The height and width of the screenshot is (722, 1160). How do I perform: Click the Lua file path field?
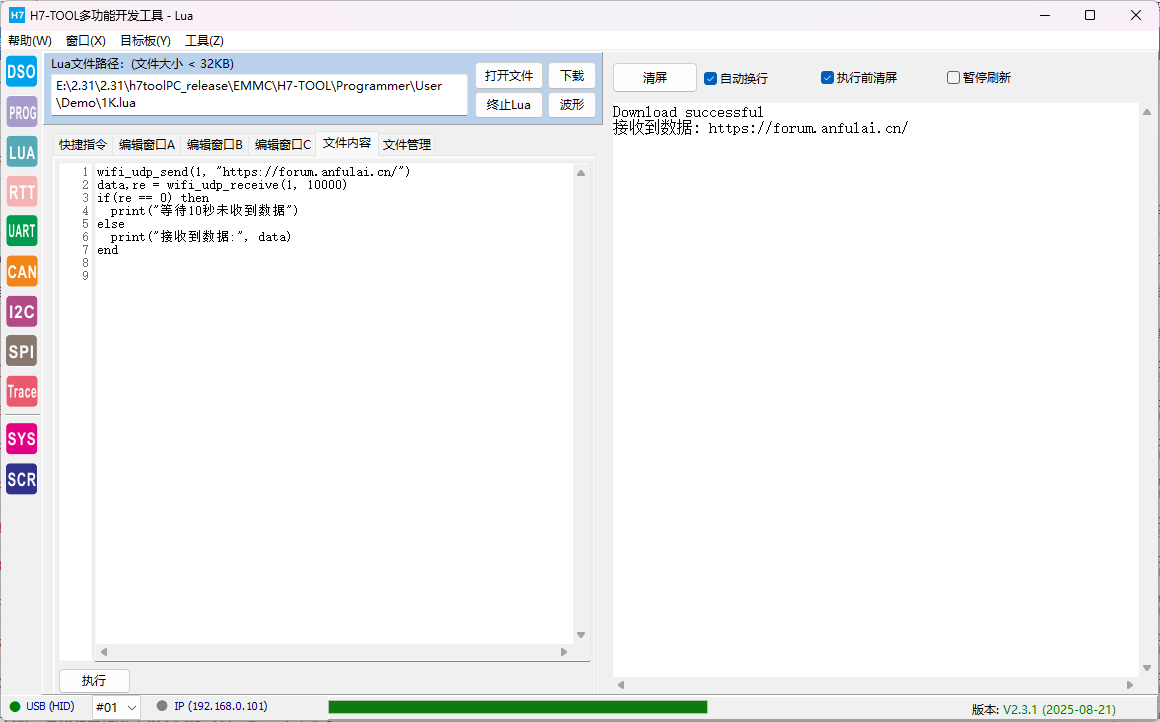259,94
